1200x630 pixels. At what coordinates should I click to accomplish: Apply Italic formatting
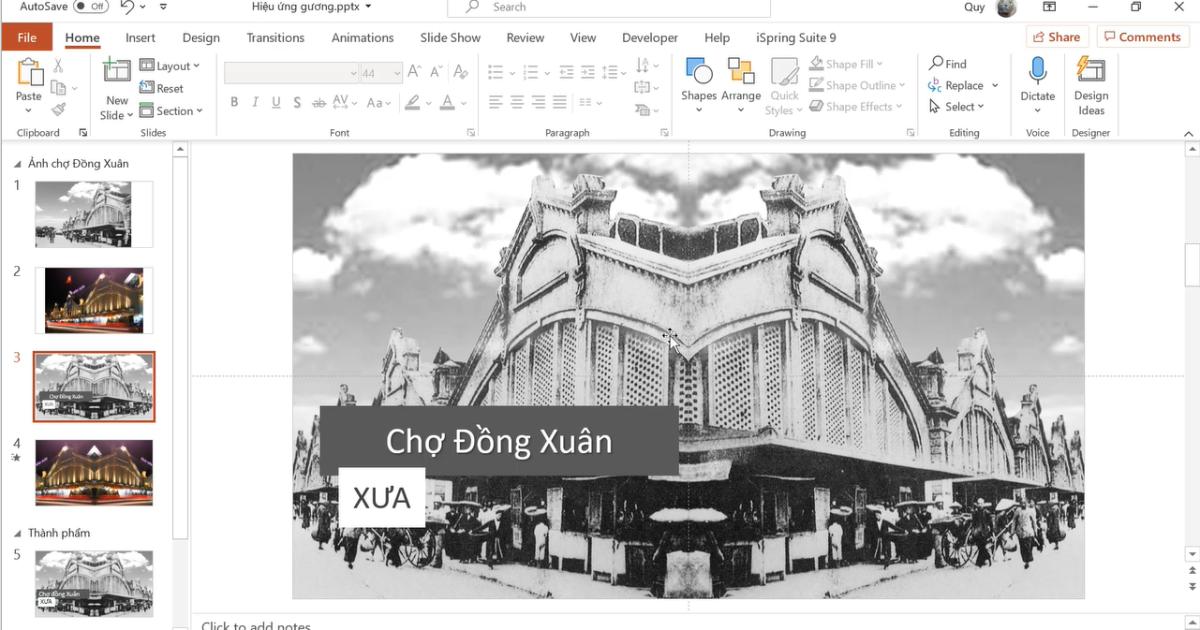[254, 101]
